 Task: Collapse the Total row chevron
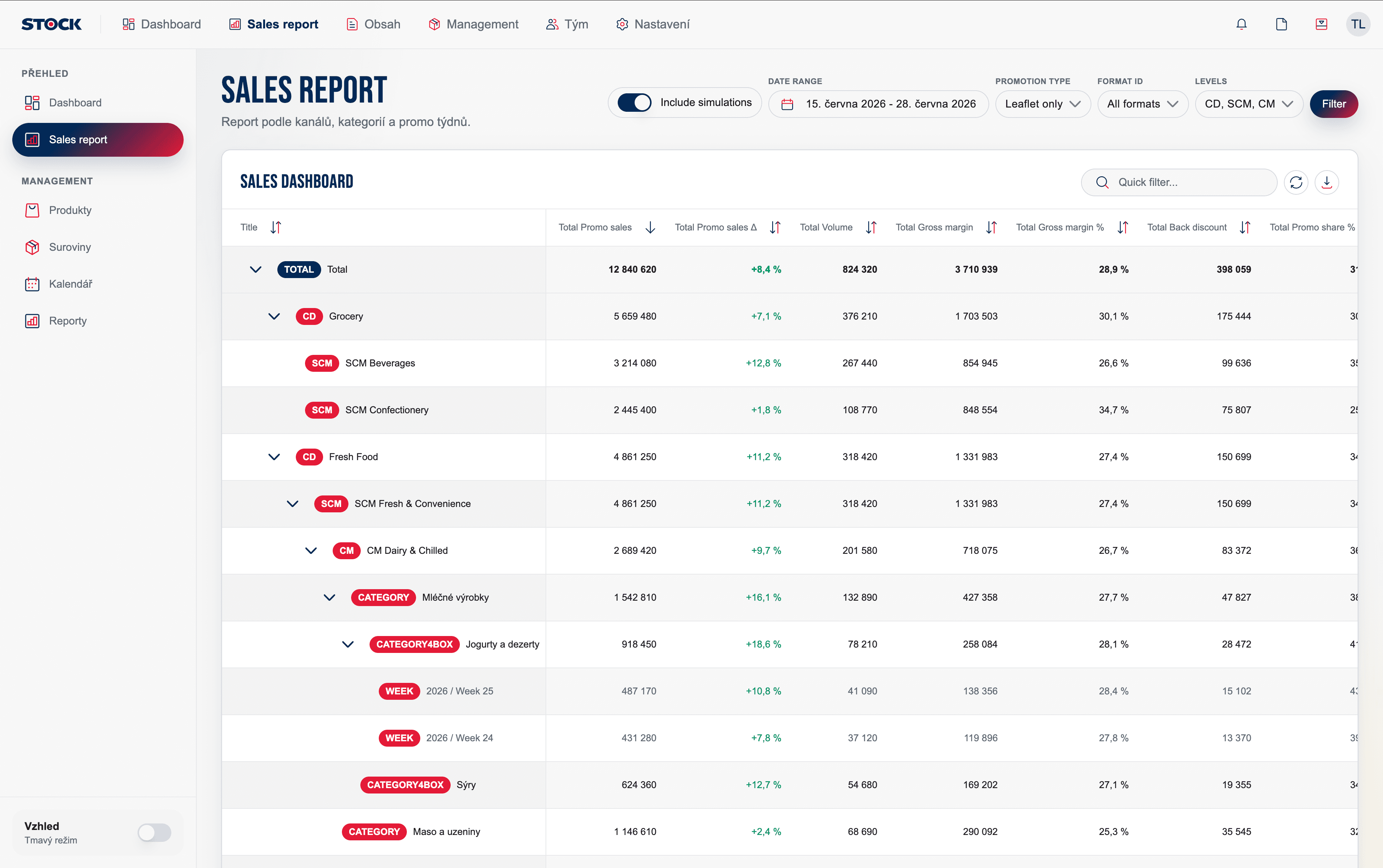(255, 269)
